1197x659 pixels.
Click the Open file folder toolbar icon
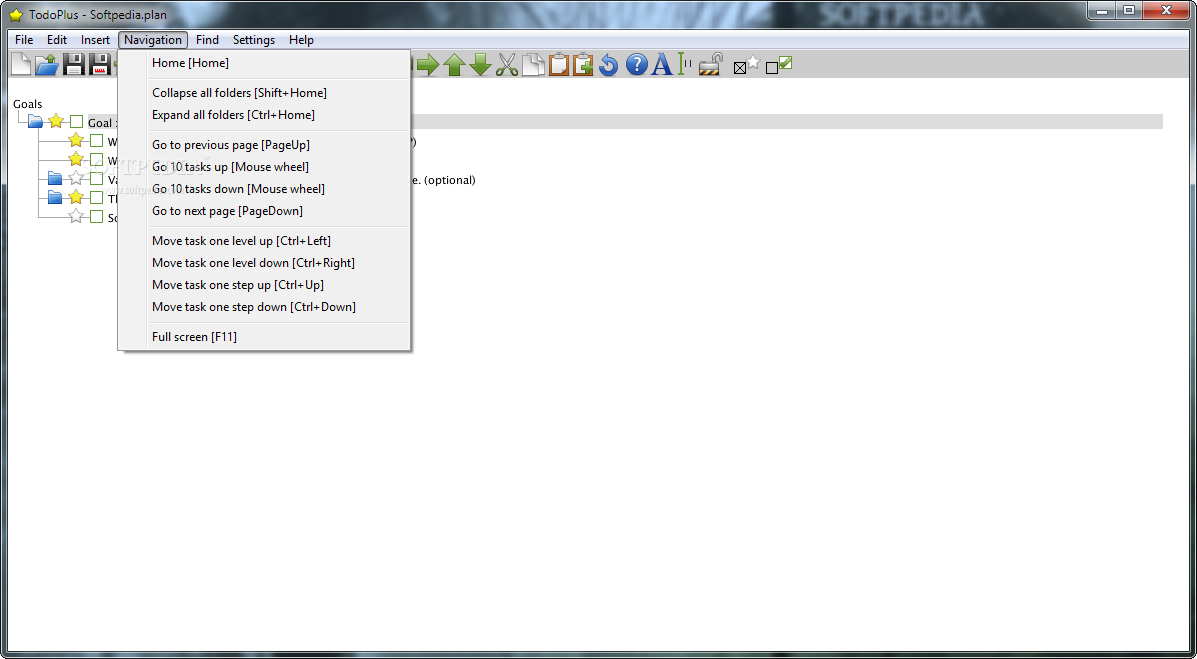[x=47, y=65]
